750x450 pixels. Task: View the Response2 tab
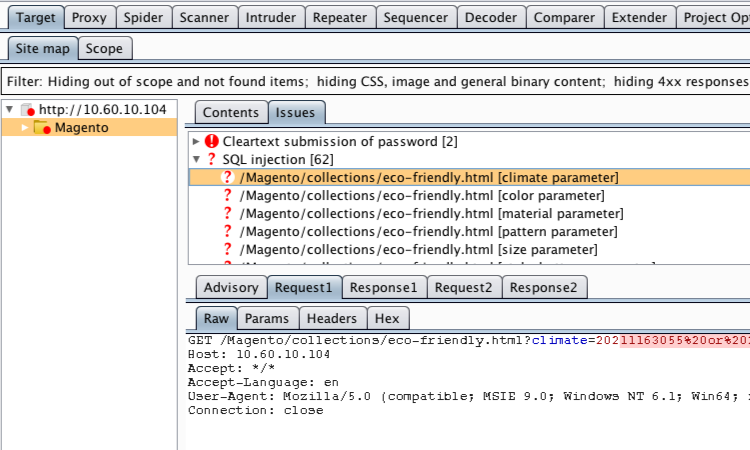point(544,287)
